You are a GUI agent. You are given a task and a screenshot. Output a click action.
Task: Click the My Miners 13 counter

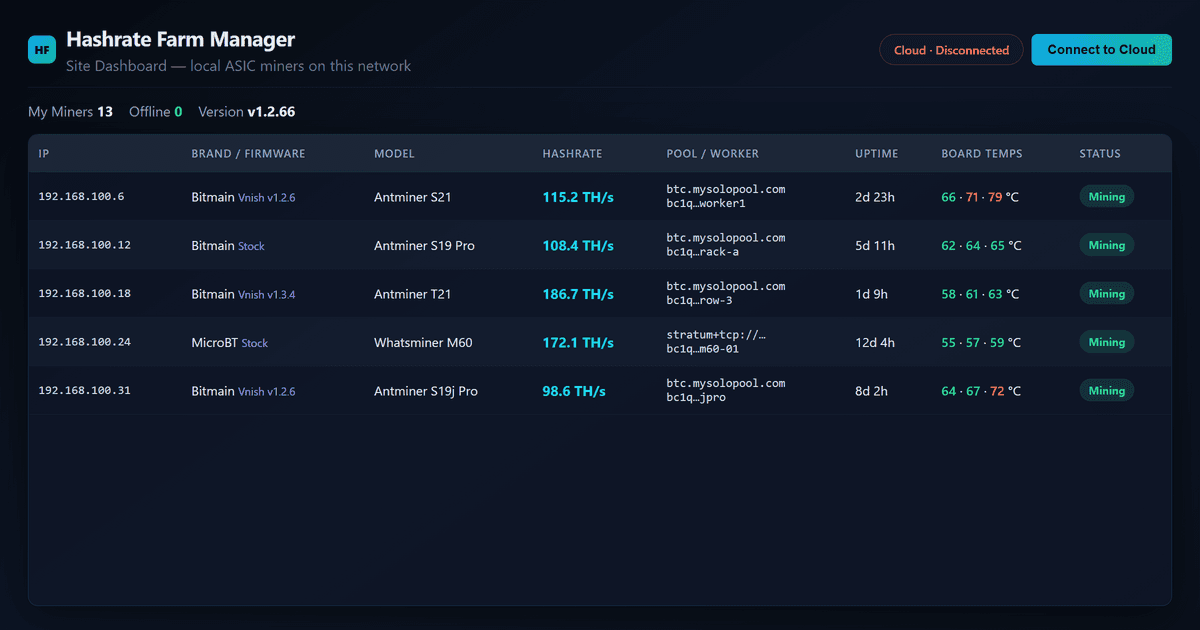70,112
